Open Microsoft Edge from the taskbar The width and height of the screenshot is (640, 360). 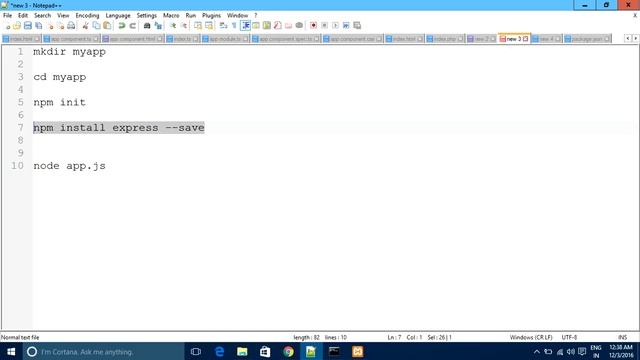pyautogui.click(x=220, y=351)
